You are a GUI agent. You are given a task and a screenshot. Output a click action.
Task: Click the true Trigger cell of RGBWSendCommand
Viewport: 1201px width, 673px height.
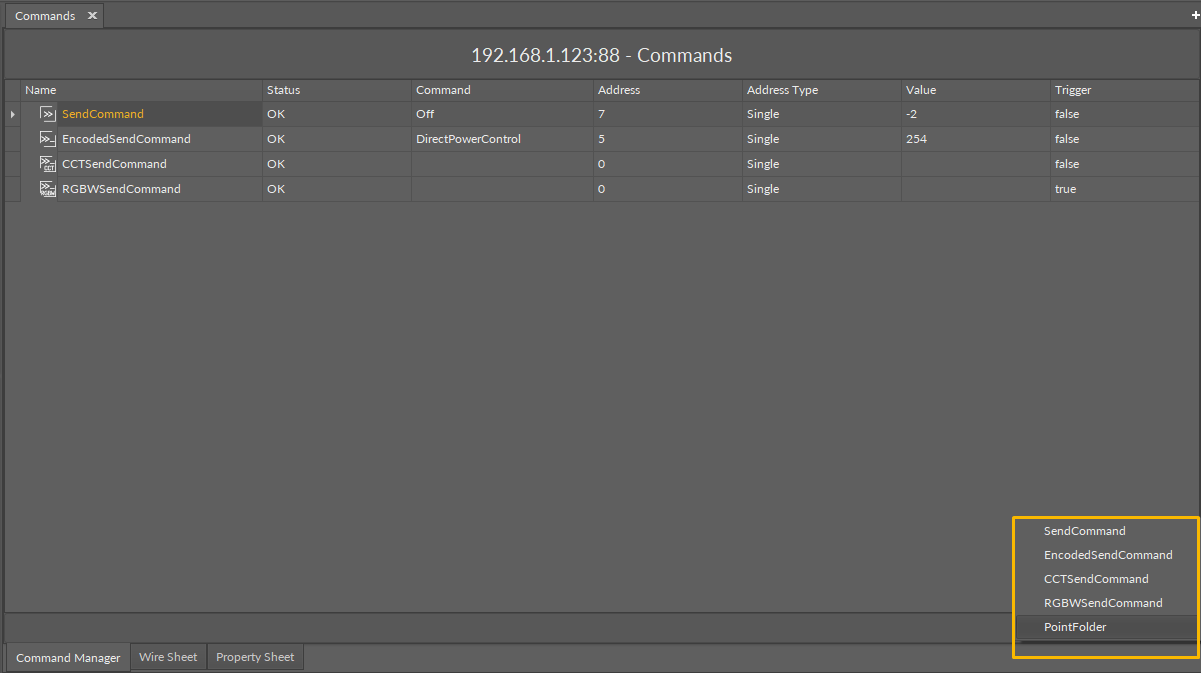pos(1124,189)
